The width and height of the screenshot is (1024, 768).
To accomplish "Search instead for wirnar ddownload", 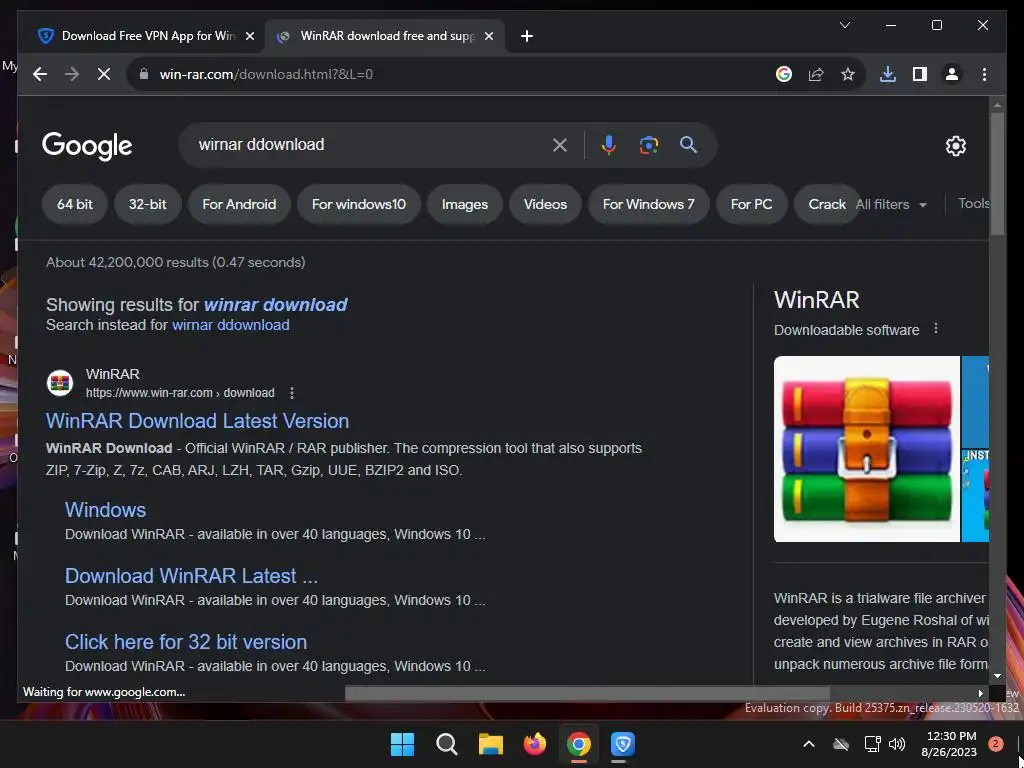I will 231,325.
